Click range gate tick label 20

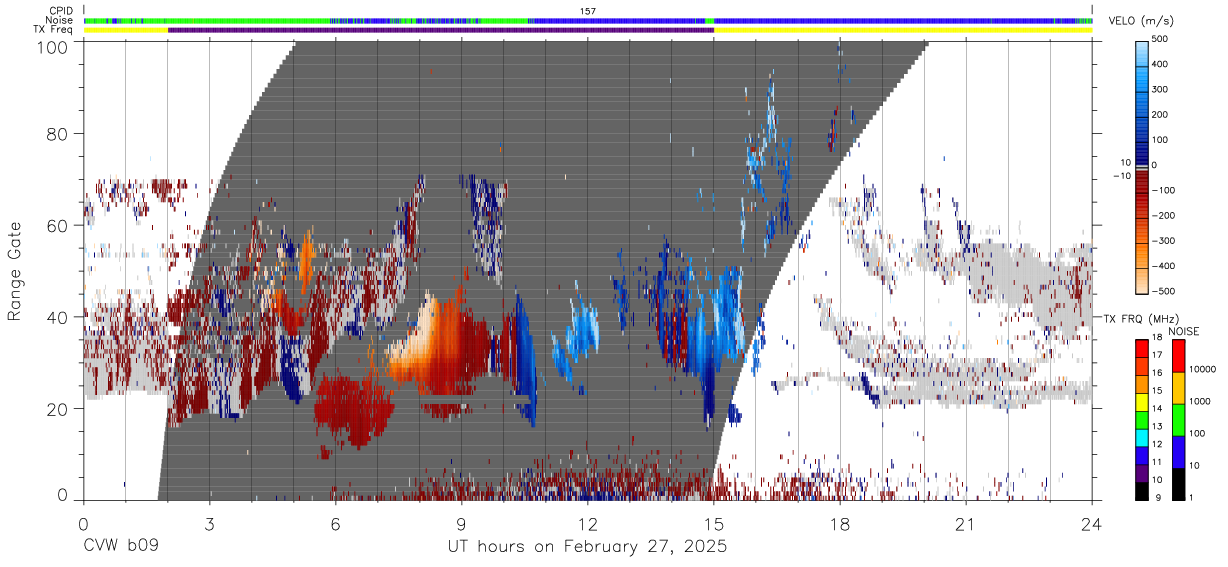(58, 409)
